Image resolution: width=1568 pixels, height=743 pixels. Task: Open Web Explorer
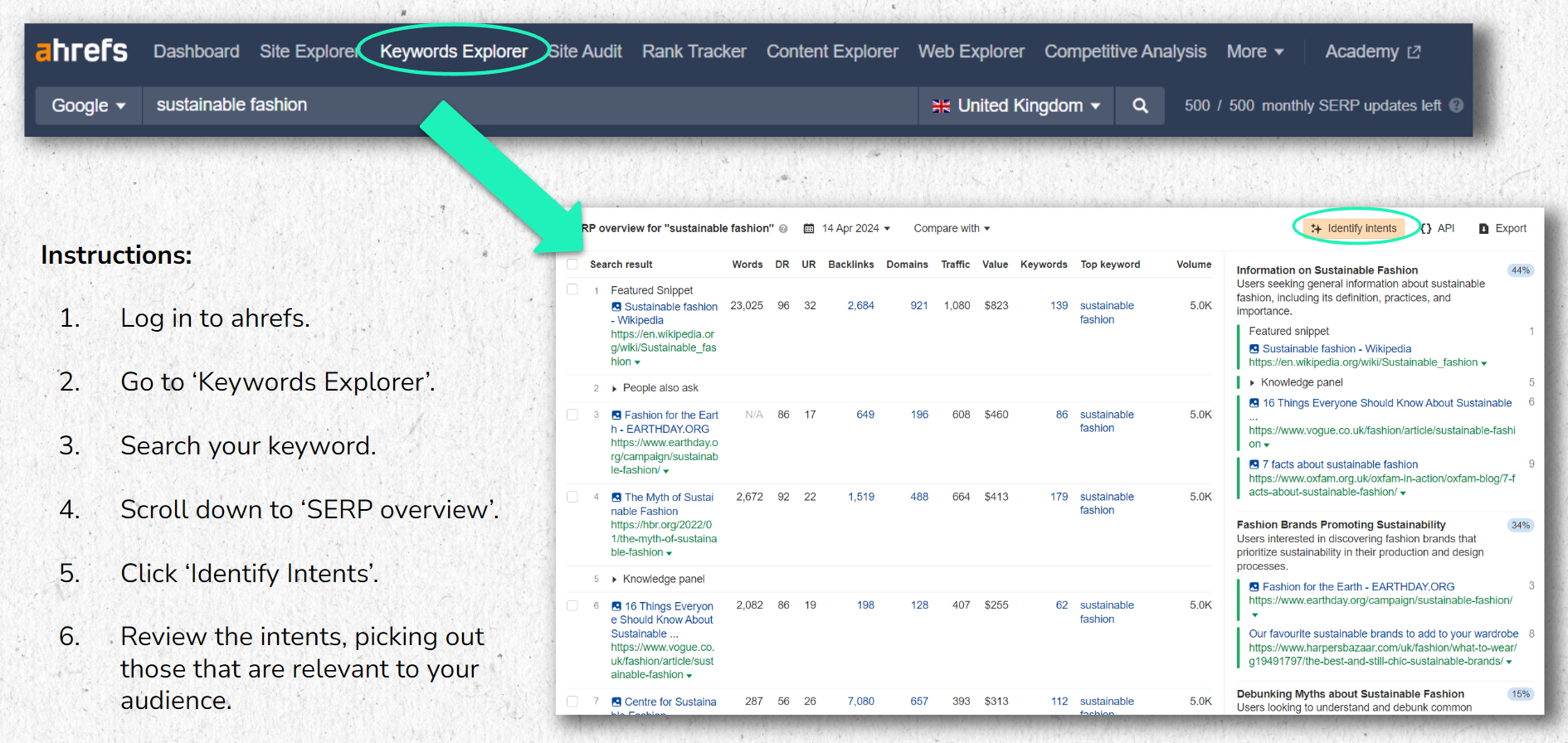(x=971, y=51)
